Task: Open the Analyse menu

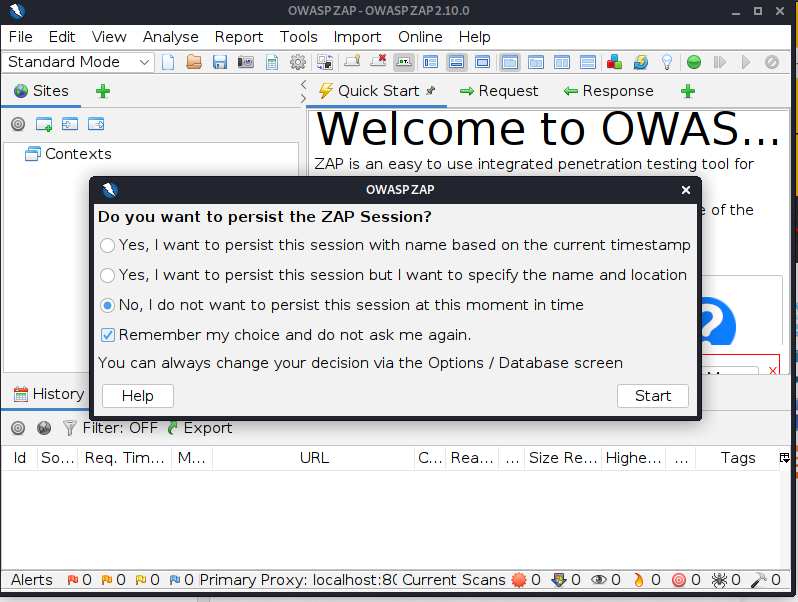Action: [170, 37]
